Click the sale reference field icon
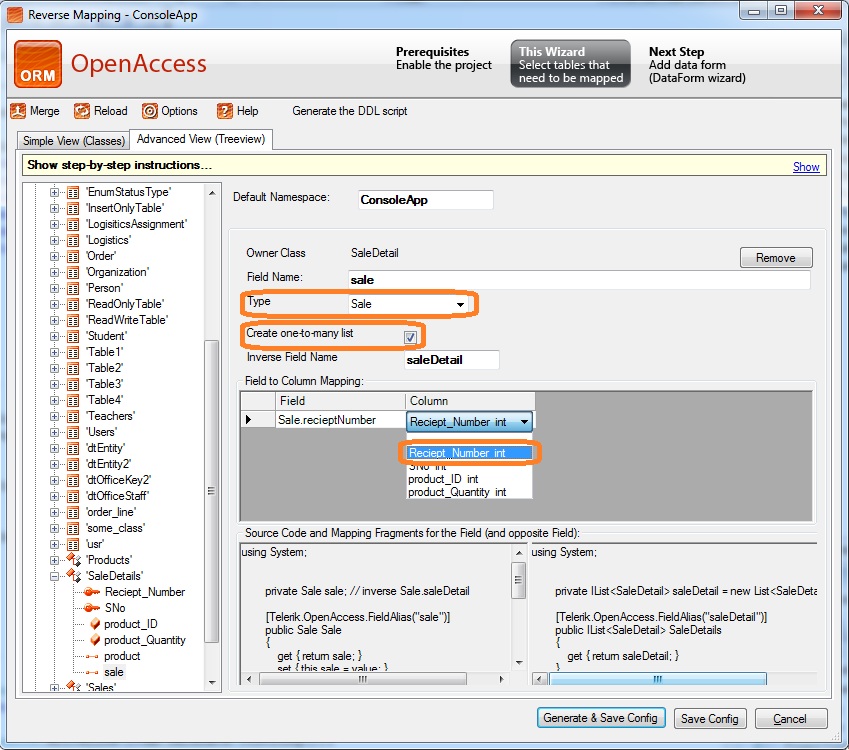Image resolution: width=849 pixels, height=750 pixels. tap(92, 672)
